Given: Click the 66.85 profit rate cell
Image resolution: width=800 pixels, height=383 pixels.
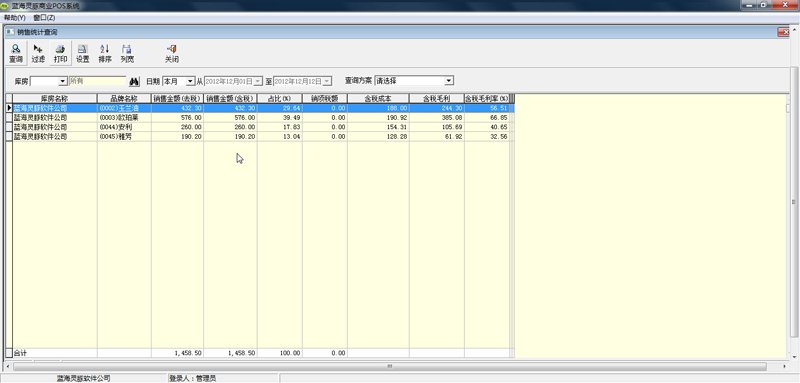Looking at the screenshot, I should (487, 118).
